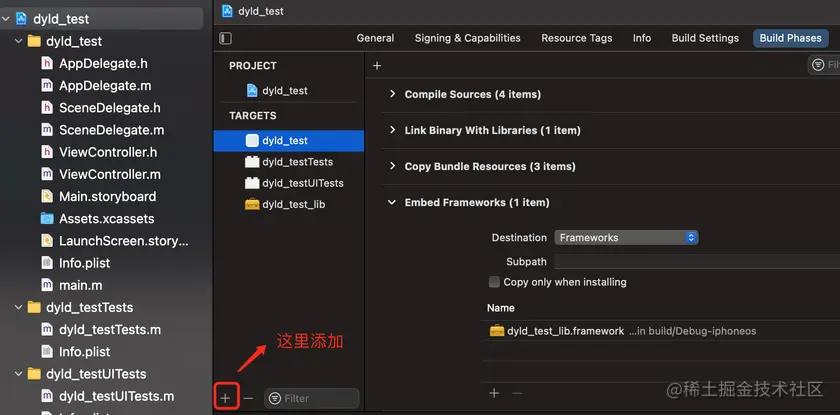Open the Destination Frameworks dropdown
The height and width of the screenshot is (415, 840).
(626, 238)
